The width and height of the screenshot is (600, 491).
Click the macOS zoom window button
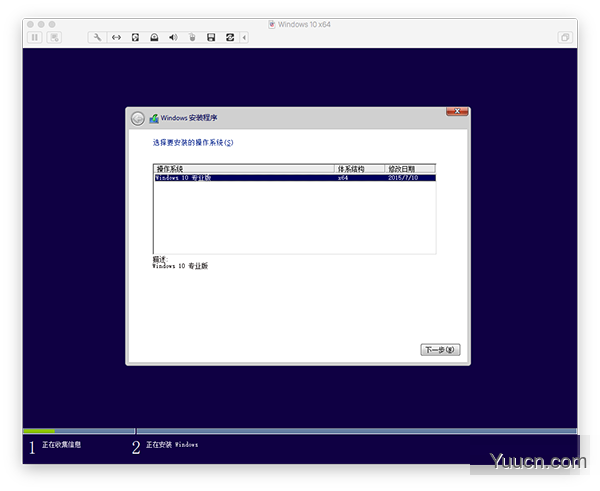[x=52, y=24]
